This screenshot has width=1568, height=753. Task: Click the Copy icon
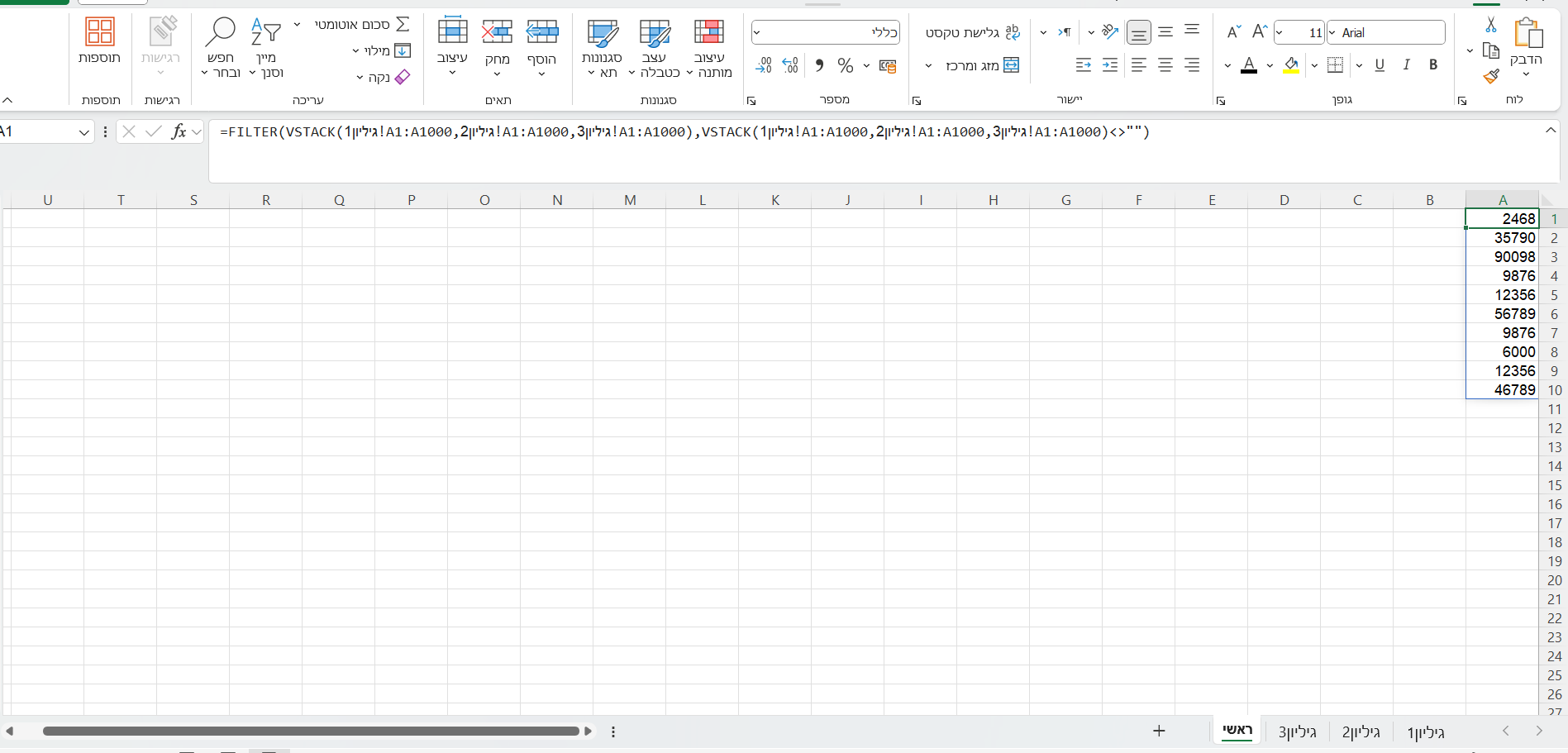[1491, 50]
